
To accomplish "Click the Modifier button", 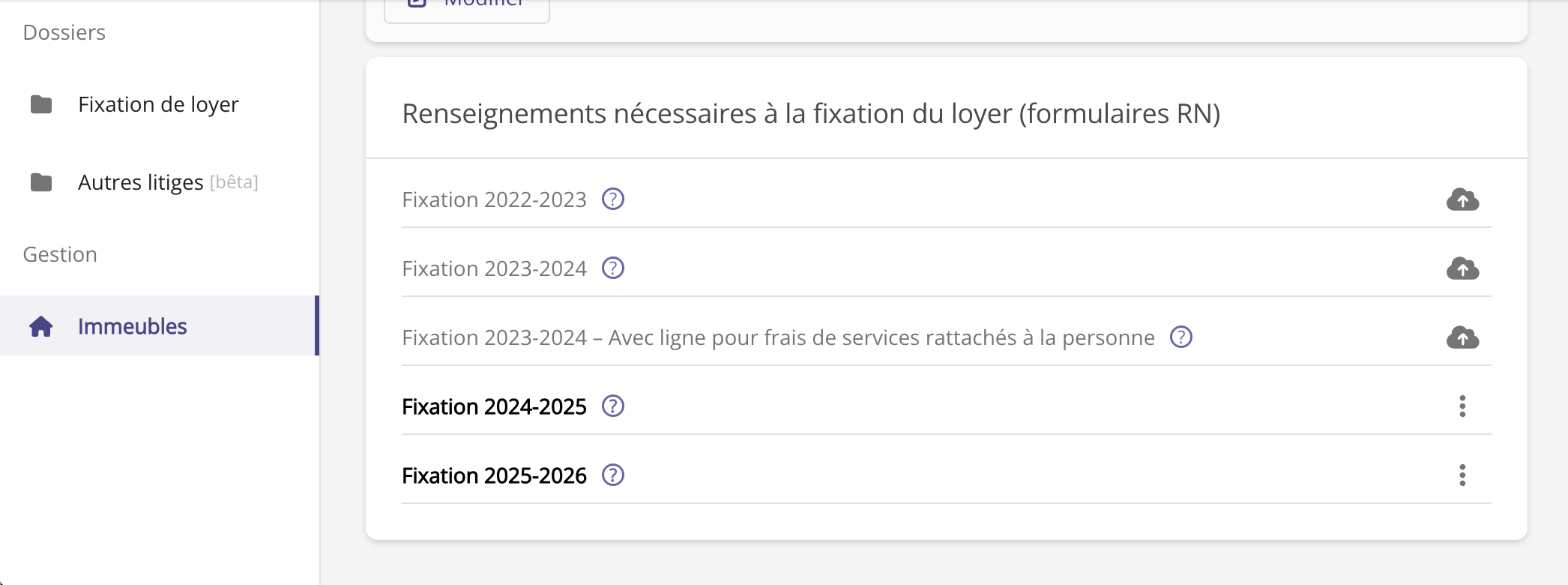I will [x=466, y=6].
